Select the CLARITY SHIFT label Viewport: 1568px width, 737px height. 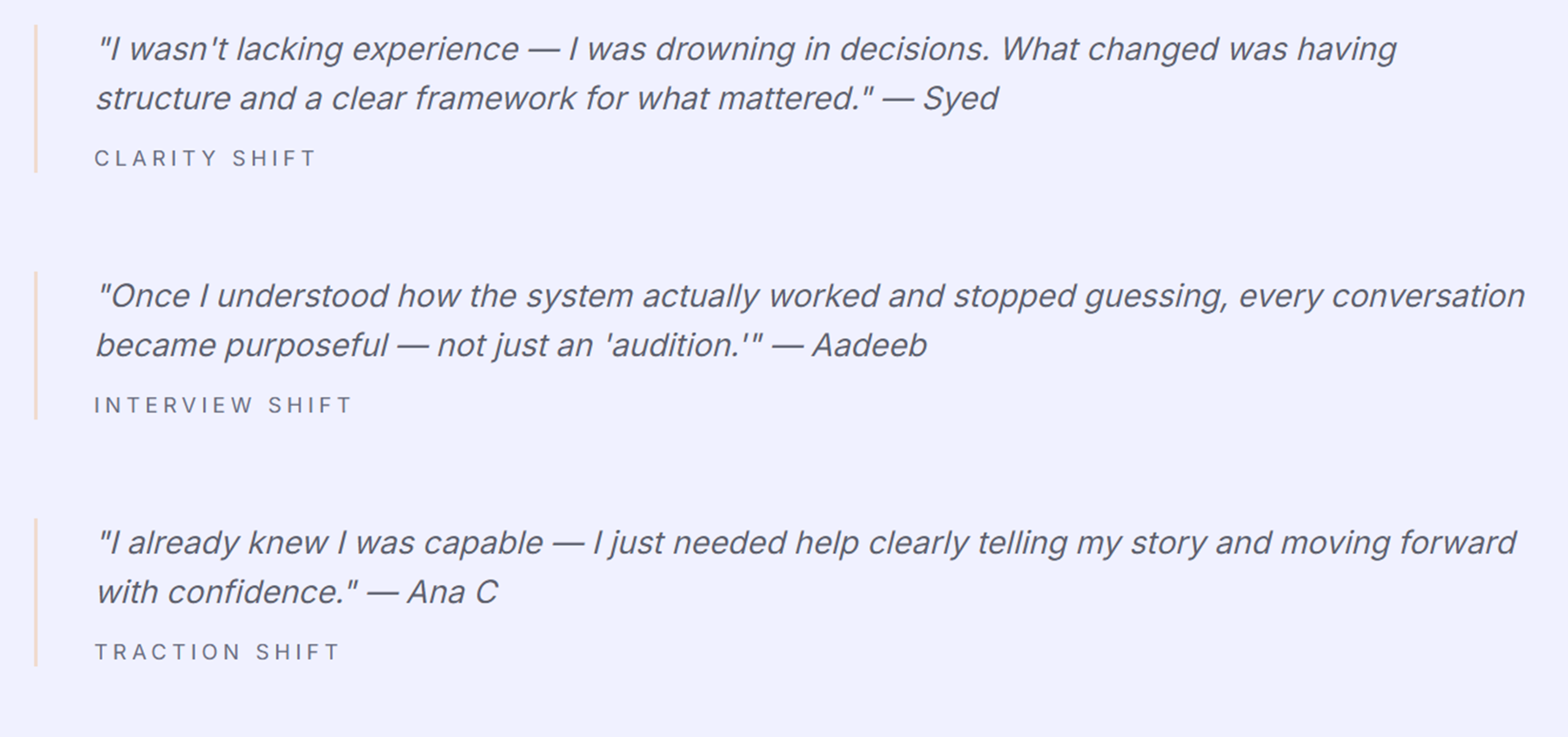[x=205, y=159]
